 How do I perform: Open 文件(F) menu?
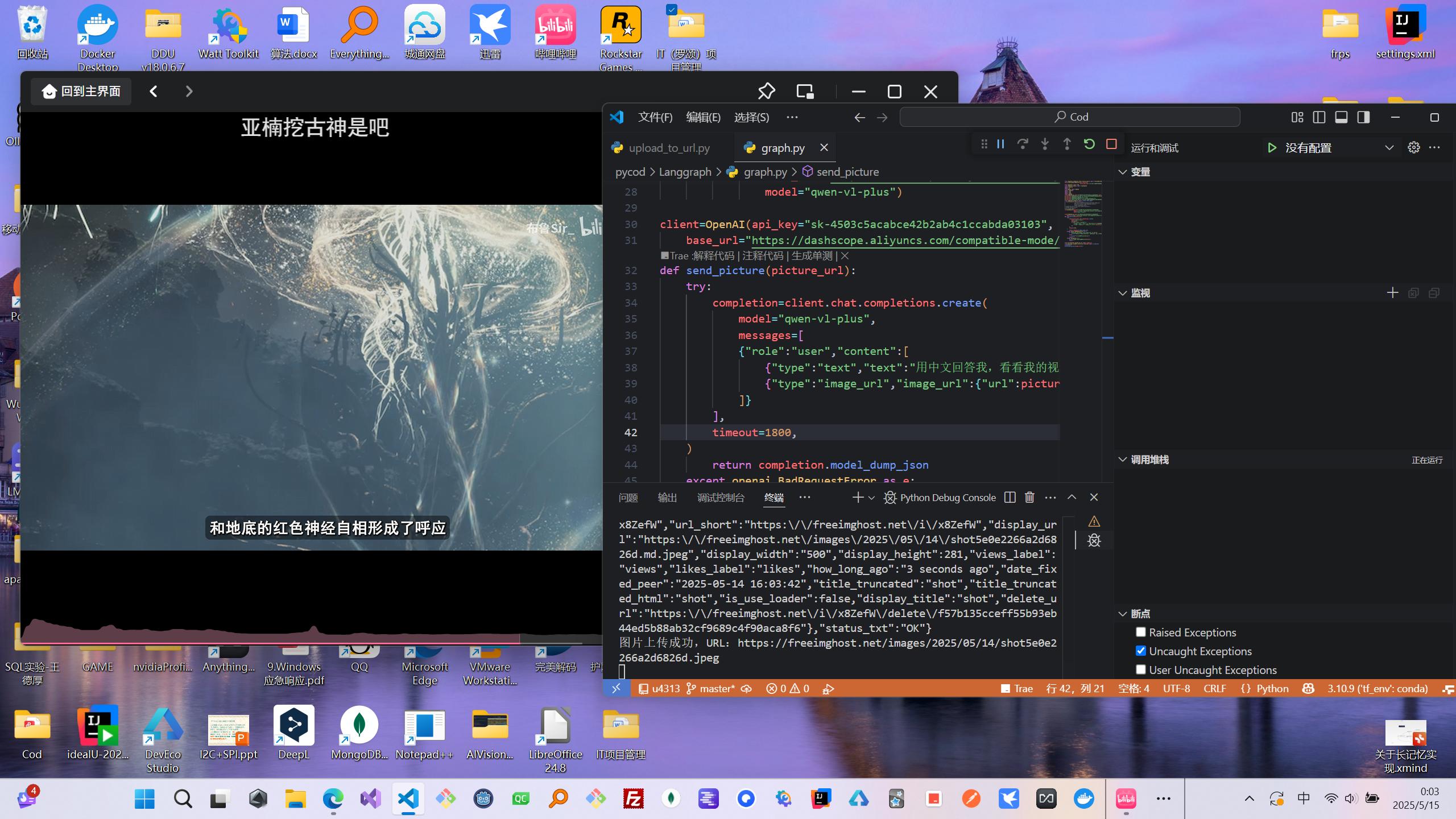pyautogui.click(x=655, y=117)
